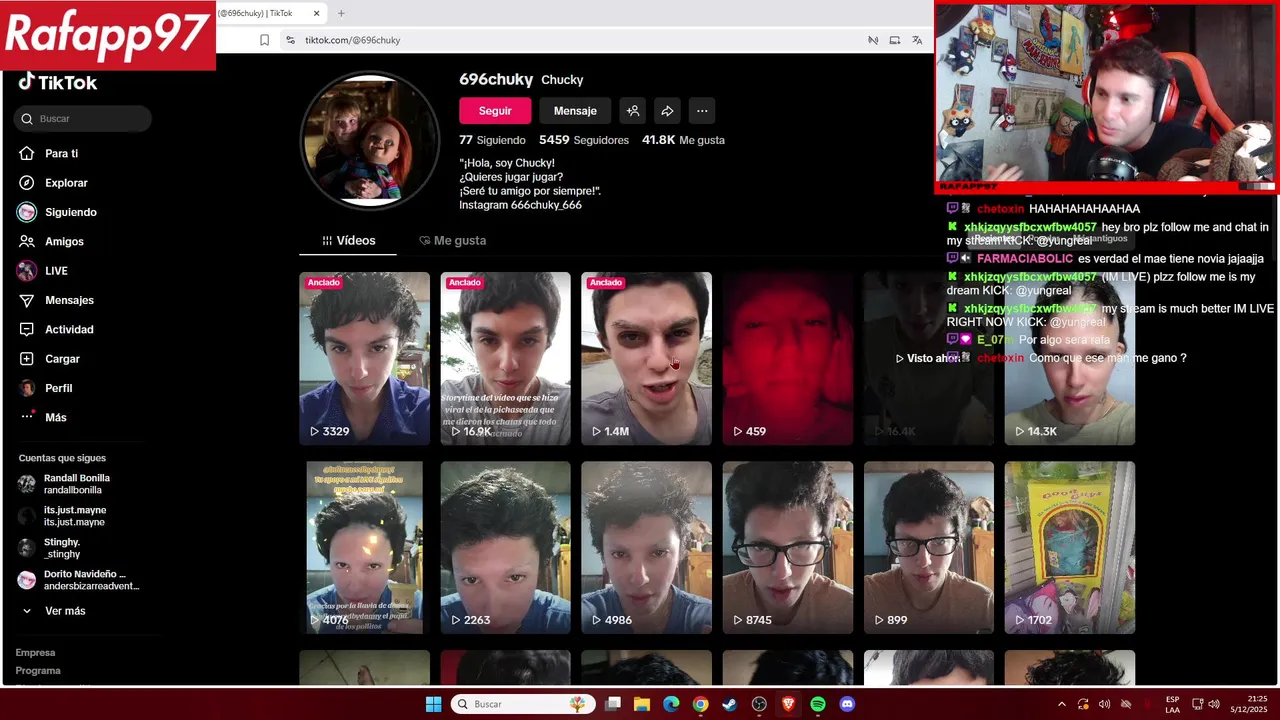Open pinned video with 1.4M views

coord(646,358)
